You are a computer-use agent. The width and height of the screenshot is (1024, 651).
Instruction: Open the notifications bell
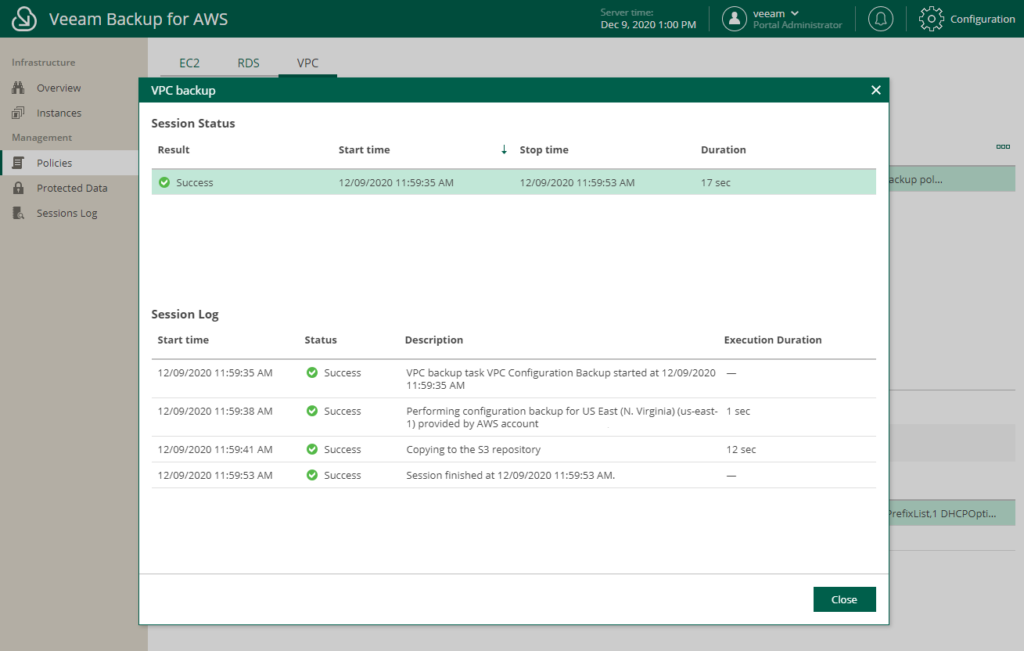point(880,19)
